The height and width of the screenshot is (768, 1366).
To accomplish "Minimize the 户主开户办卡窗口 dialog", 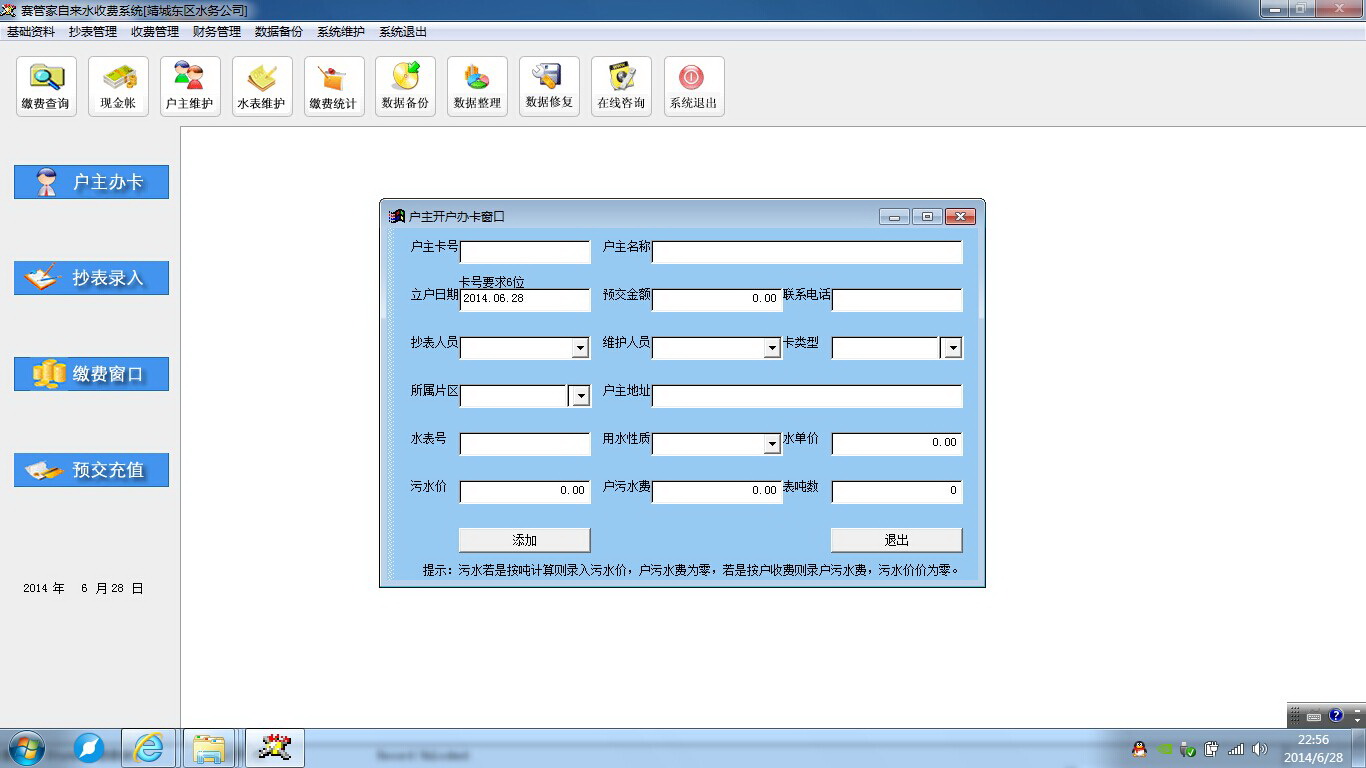I will pos(894,217).
